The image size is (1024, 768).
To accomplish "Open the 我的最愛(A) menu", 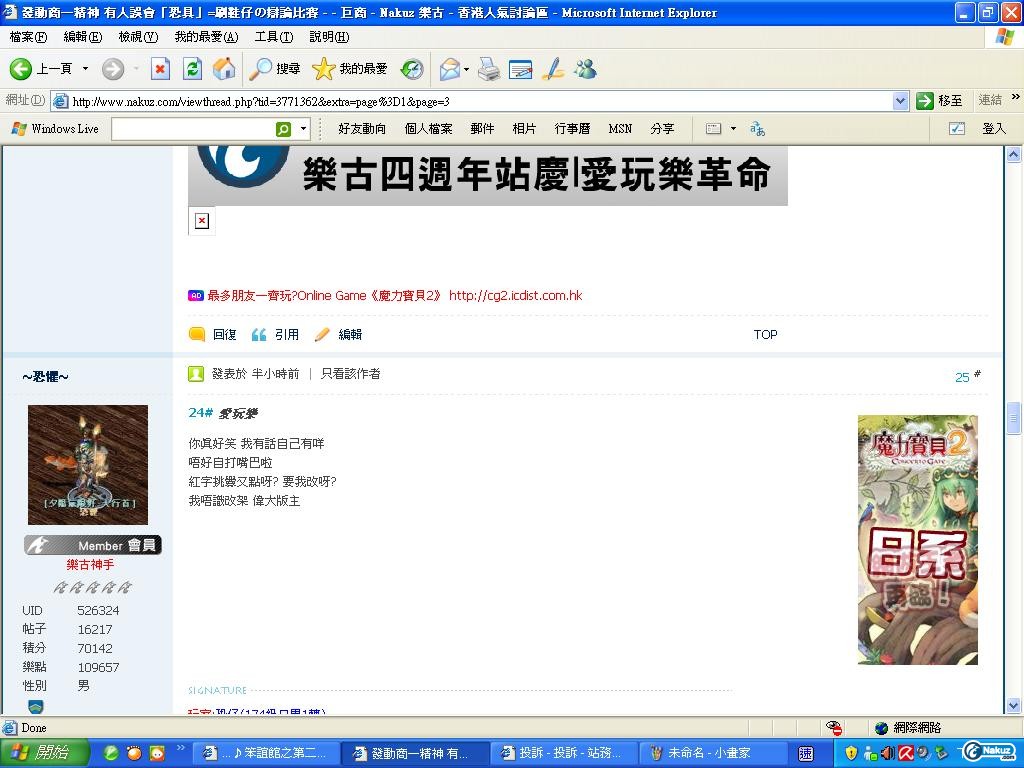I will 206,37.
